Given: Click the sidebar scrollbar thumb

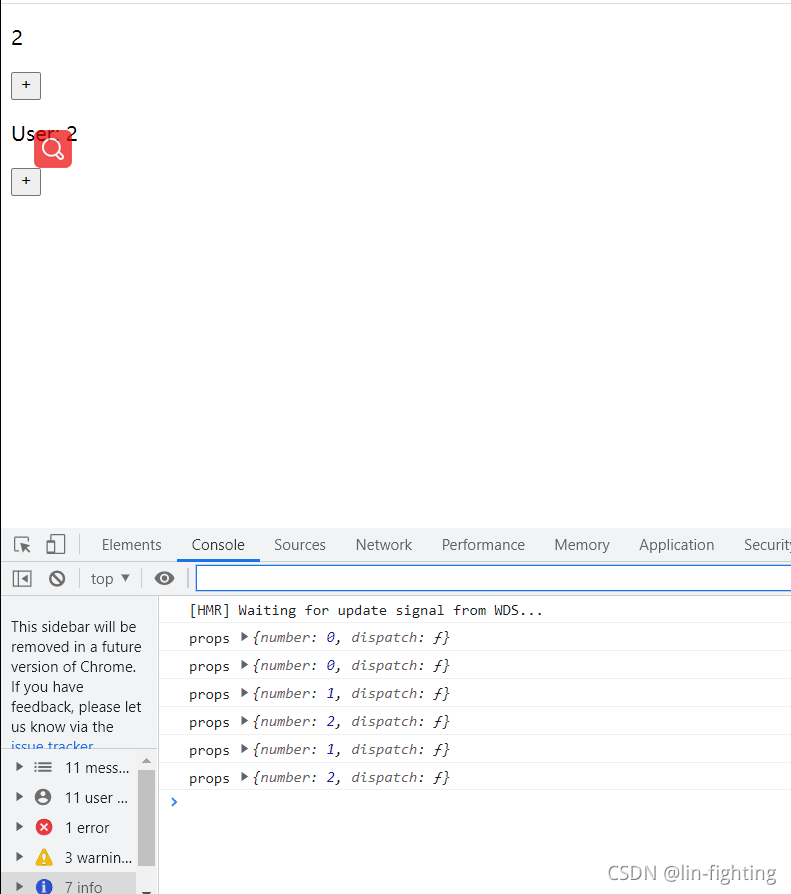Looking at the screenshot, I should pos(147,818).
